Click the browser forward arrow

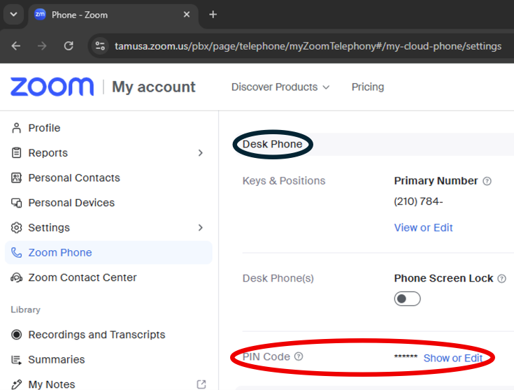[x=42, y=46]
